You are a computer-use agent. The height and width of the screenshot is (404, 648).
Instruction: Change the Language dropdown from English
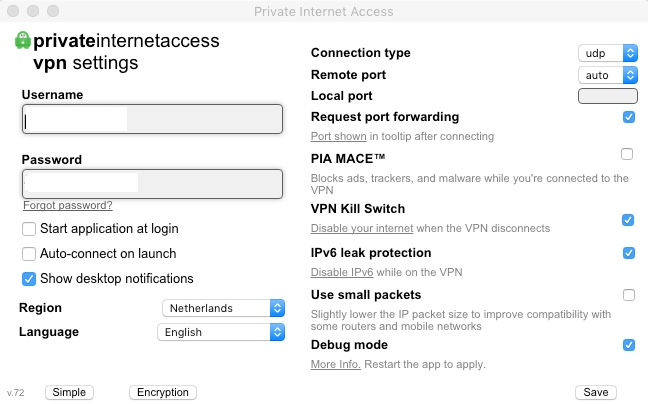coord(221,332)
